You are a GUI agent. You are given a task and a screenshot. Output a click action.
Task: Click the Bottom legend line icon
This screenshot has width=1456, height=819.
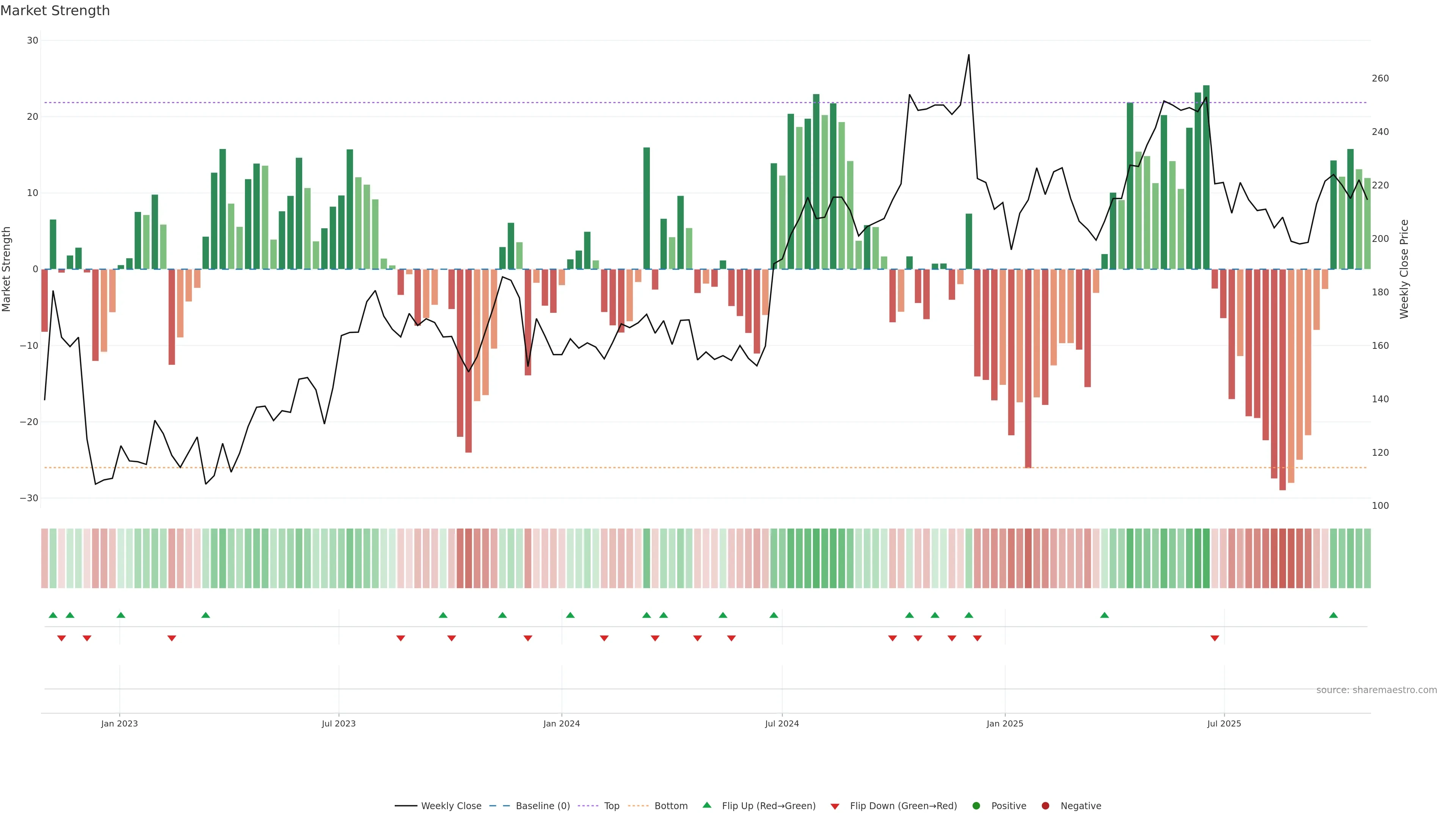(x=638, y=806)
